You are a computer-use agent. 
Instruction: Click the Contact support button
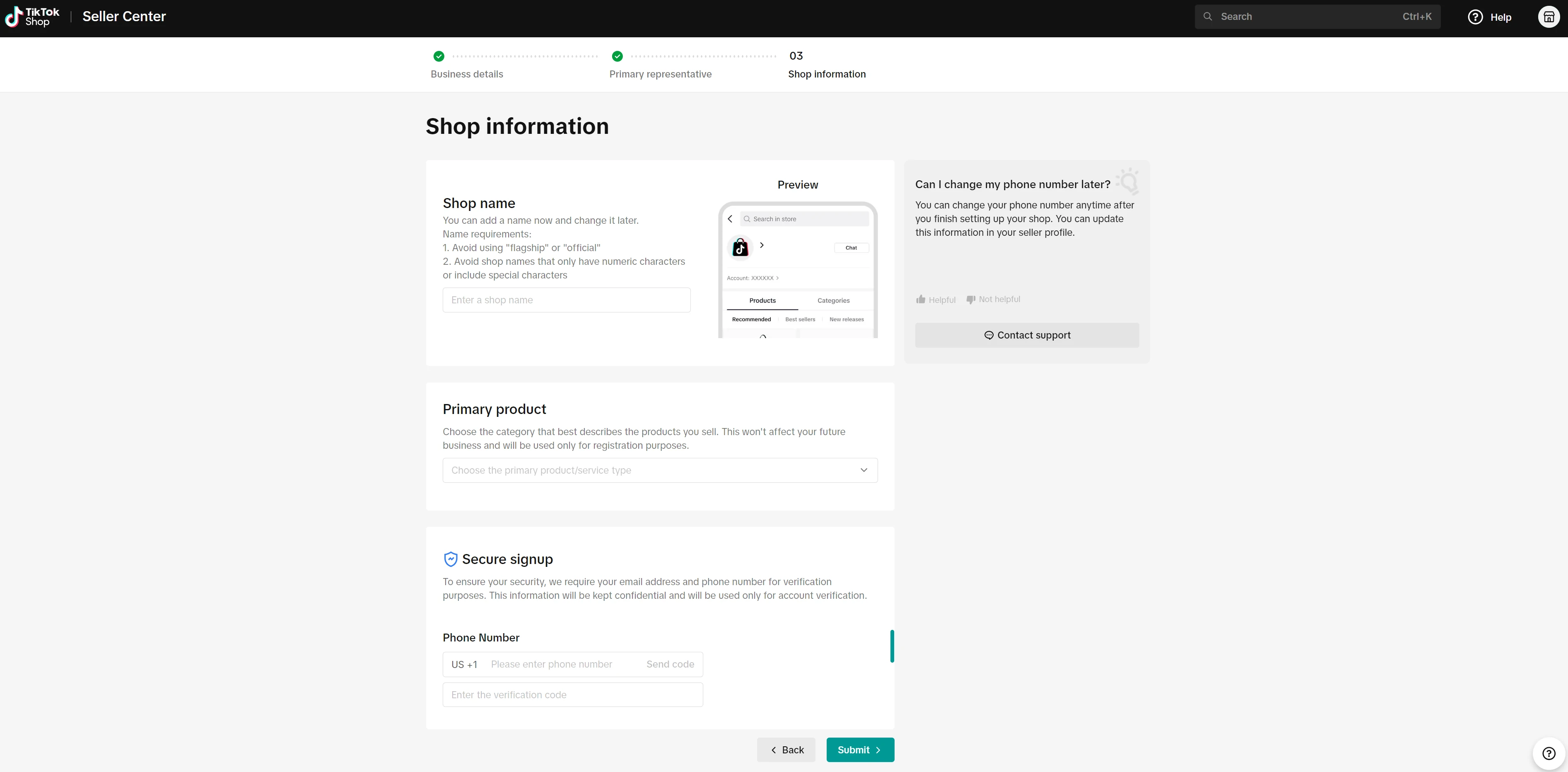pyautogui.click(x=1027, y=336)
